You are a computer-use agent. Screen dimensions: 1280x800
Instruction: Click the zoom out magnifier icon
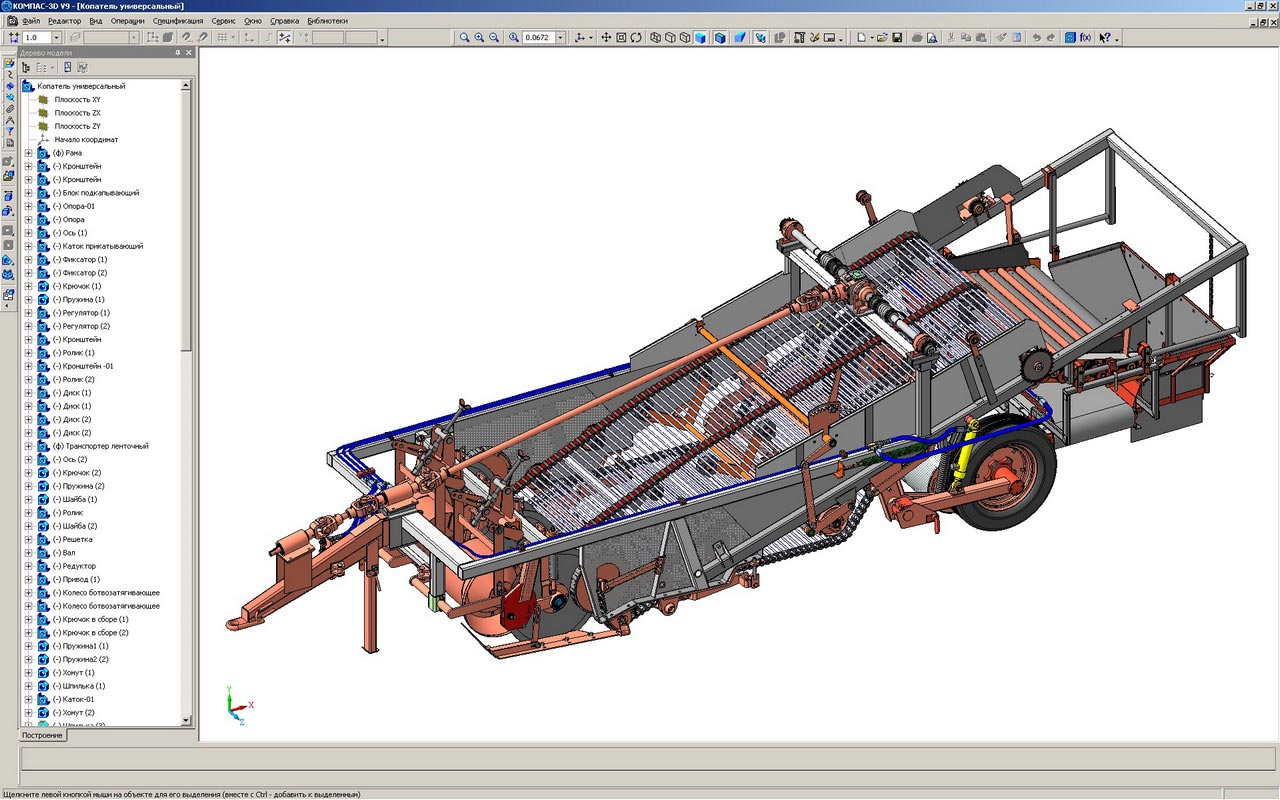(494, 38)
